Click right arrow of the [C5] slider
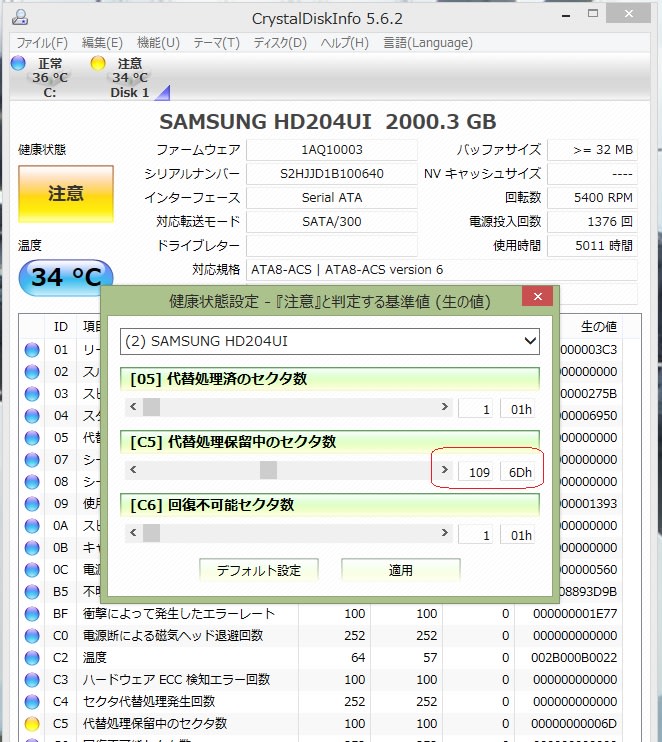This screenshot has height=742, width=662. pos(444,470)
